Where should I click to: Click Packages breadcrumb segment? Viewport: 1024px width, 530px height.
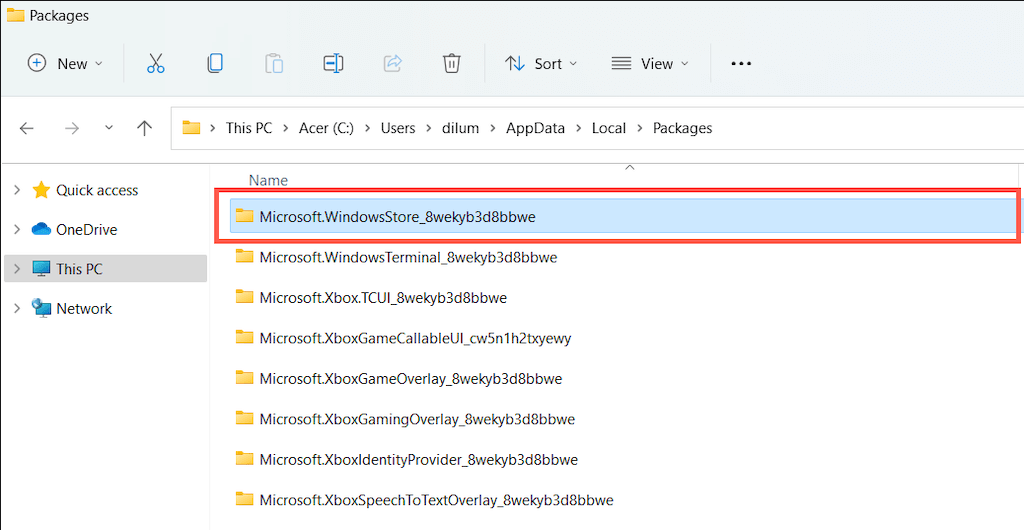click(682, 129)
